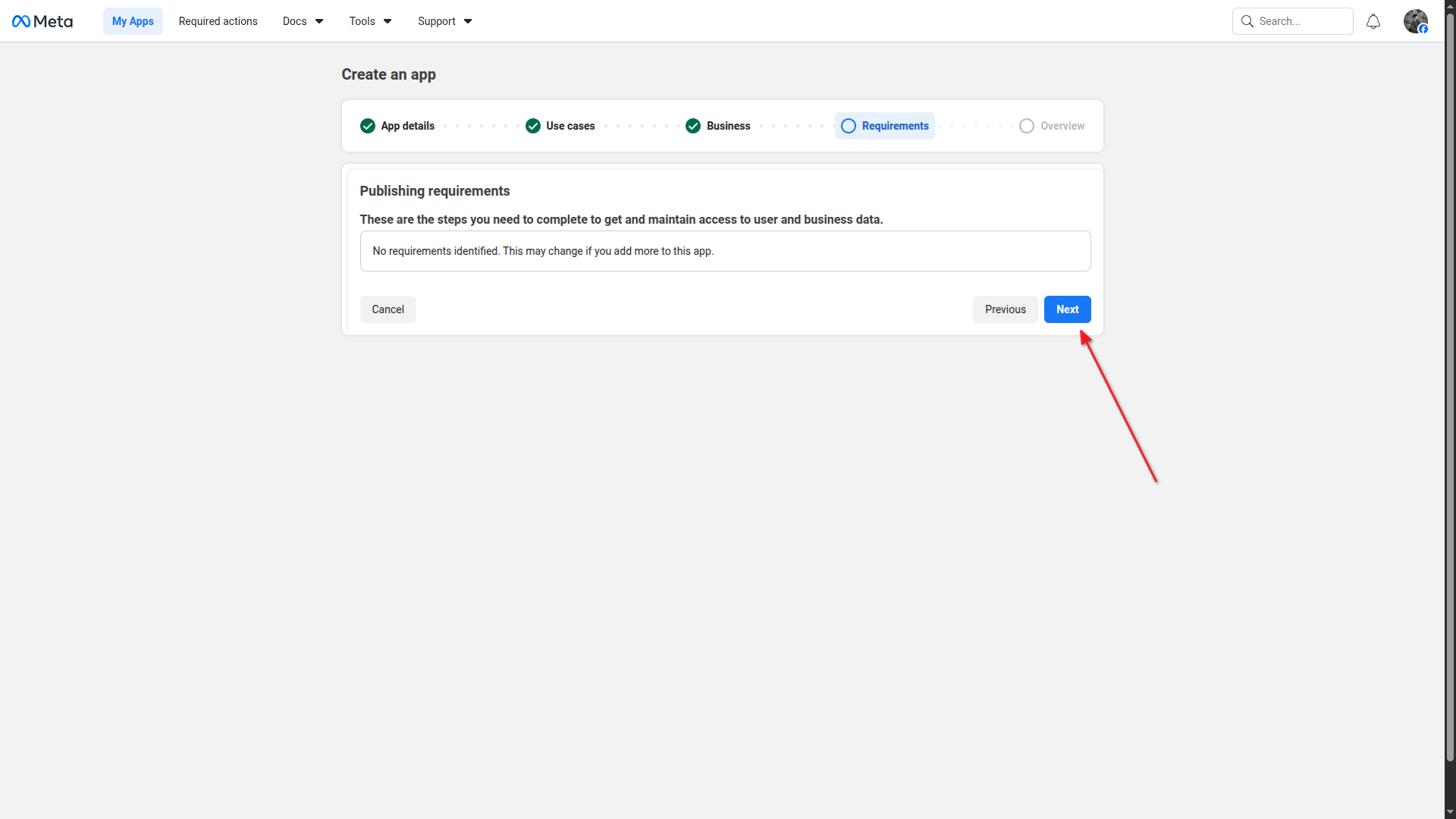Expand the Support dropdown menu
This screenshot has width=1456, height=819.
(x=444, y=21)
